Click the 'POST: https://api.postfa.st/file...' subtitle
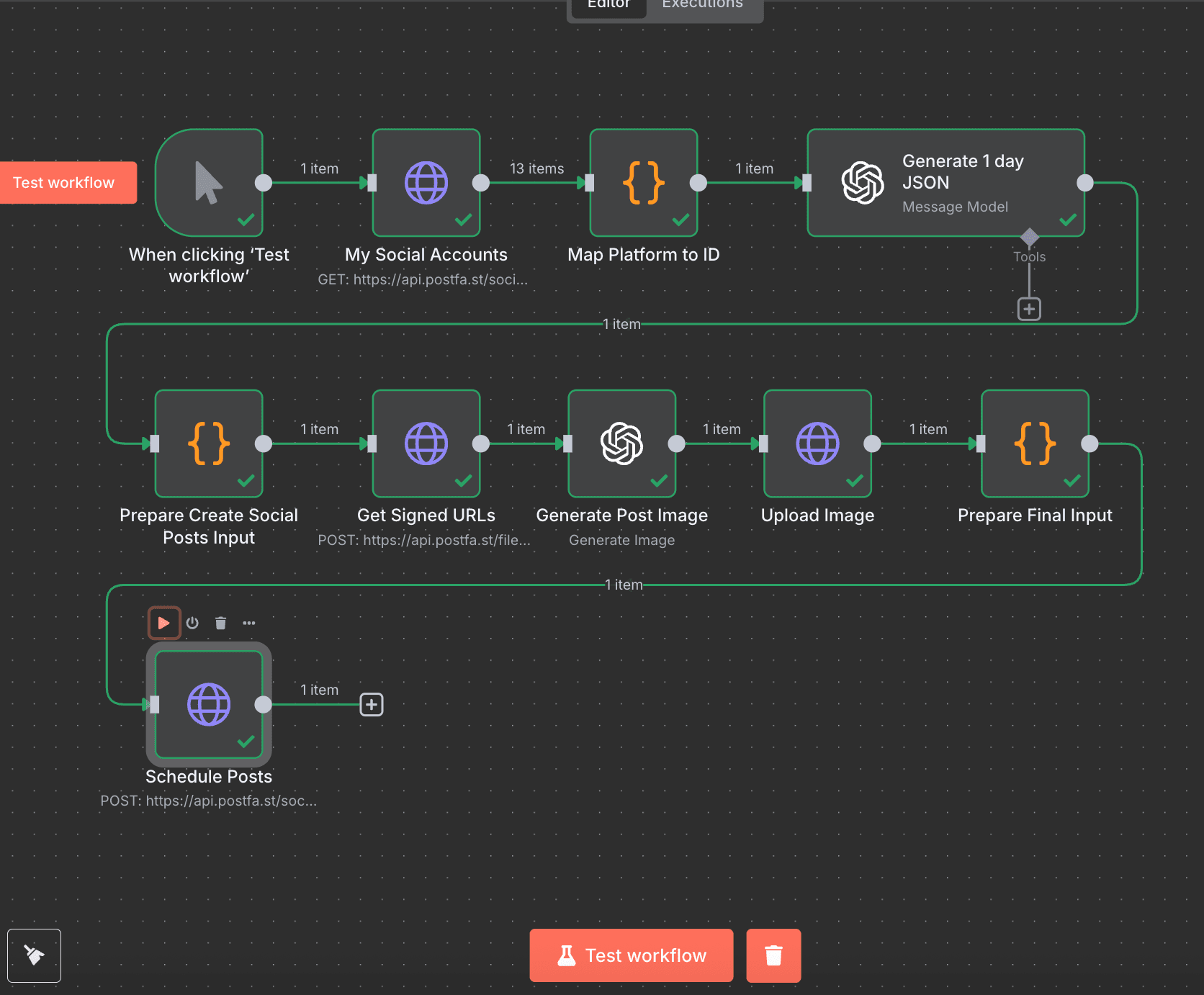The image size is (1204, 995). click(424, 540)
